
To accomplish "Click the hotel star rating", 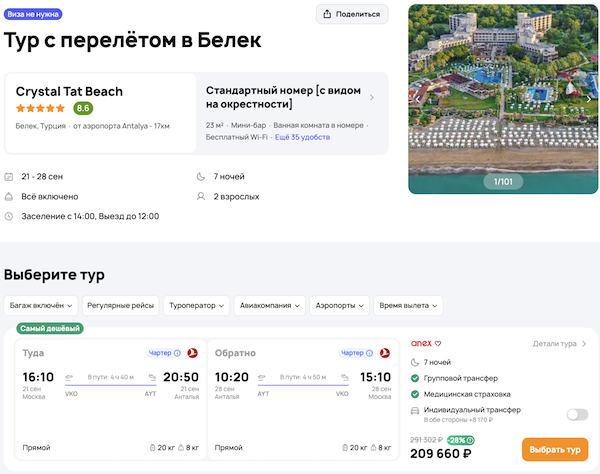I will [41, 108].
